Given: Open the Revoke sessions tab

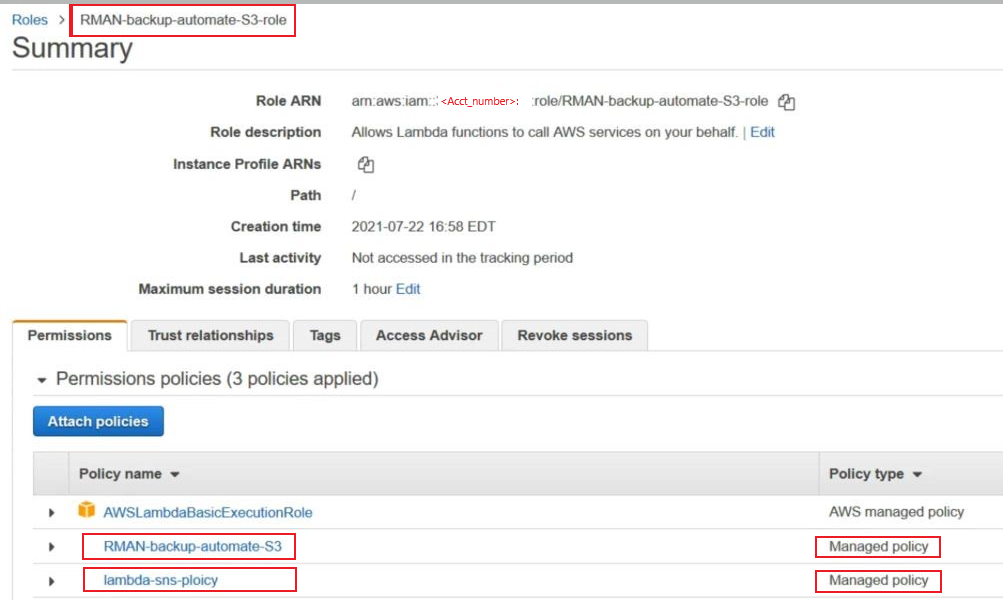Looking at the screenshot, I should pyautogui.click(x=574, y=335).
